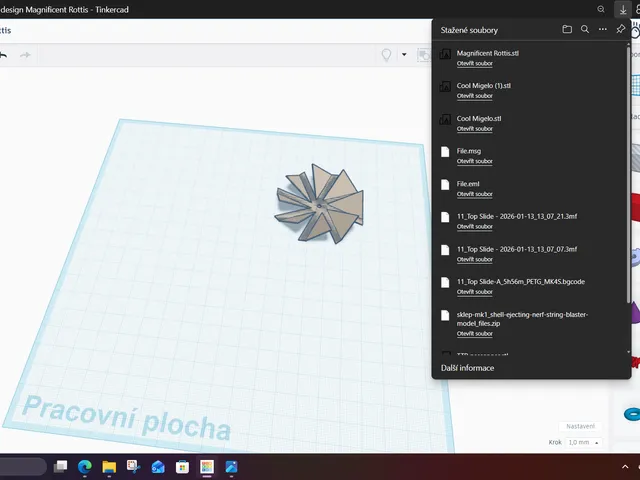The height and width of the screenshot is (480, 640).
Task: Click the Tinkercad app taskbar icon
Action: 207,467
